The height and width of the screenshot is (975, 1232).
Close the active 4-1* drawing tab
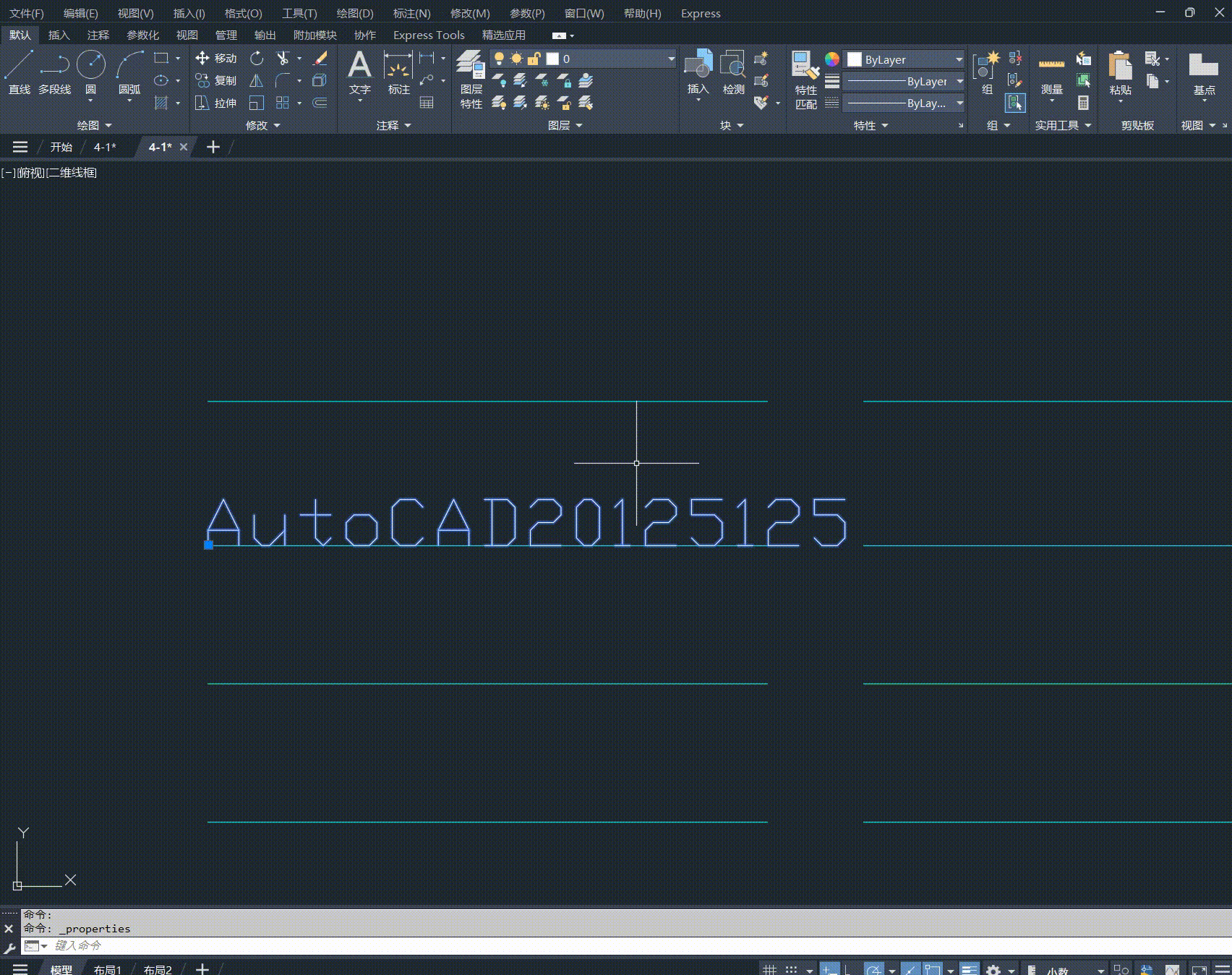tap(184, 147)
